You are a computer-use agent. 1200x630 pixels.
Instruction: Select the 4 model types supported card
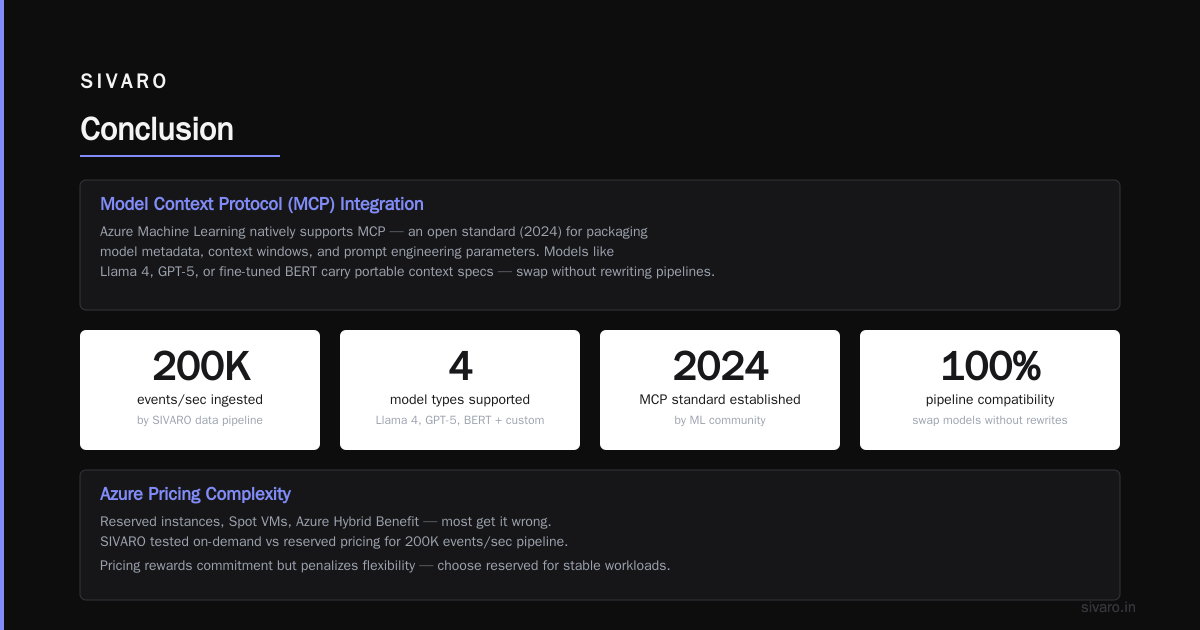click(x=460, y=390)
